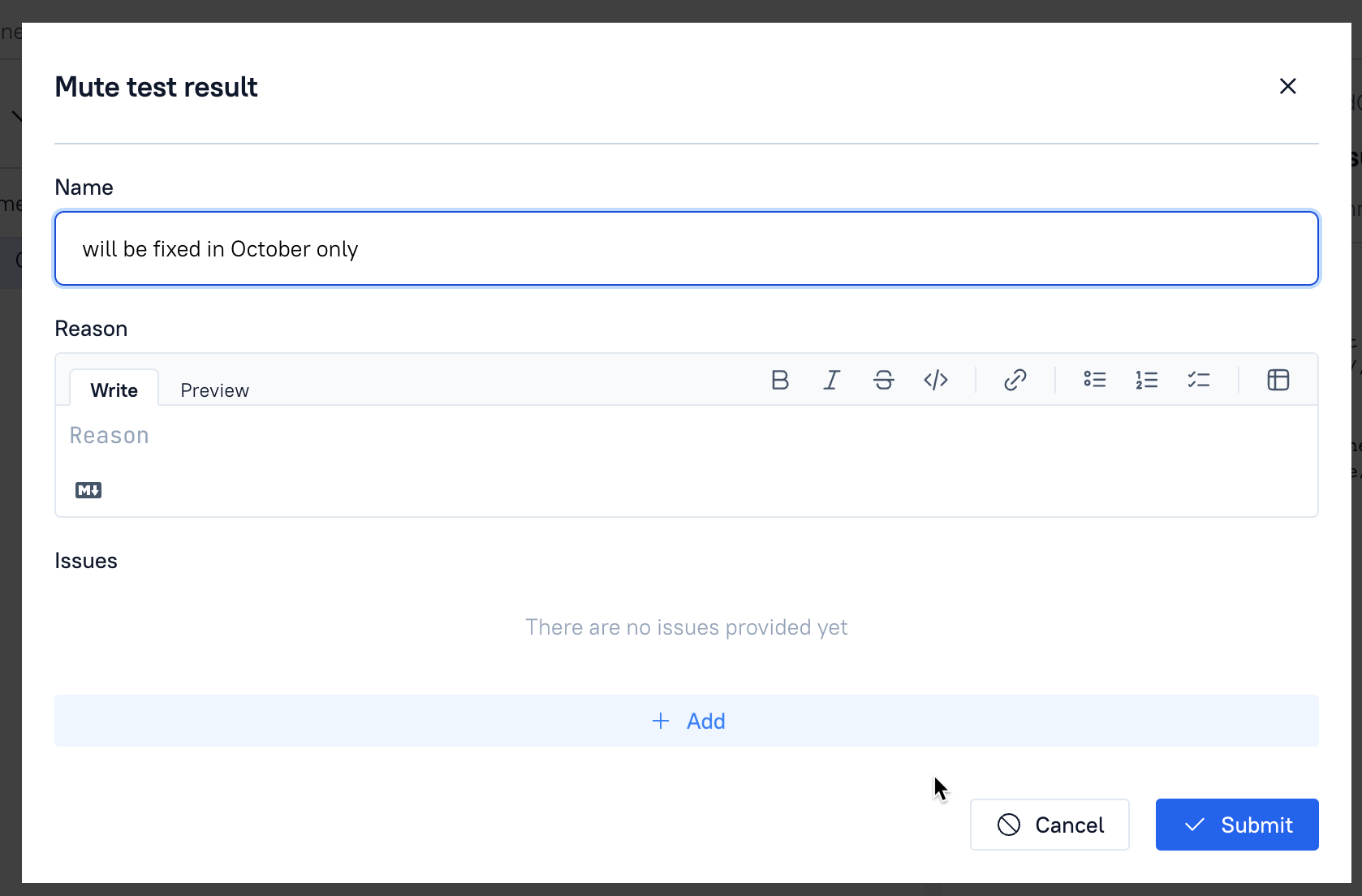Apply bold formatting in Reason editor
The height and width of the screenshot is (896, 1362).
pos(780,380)
